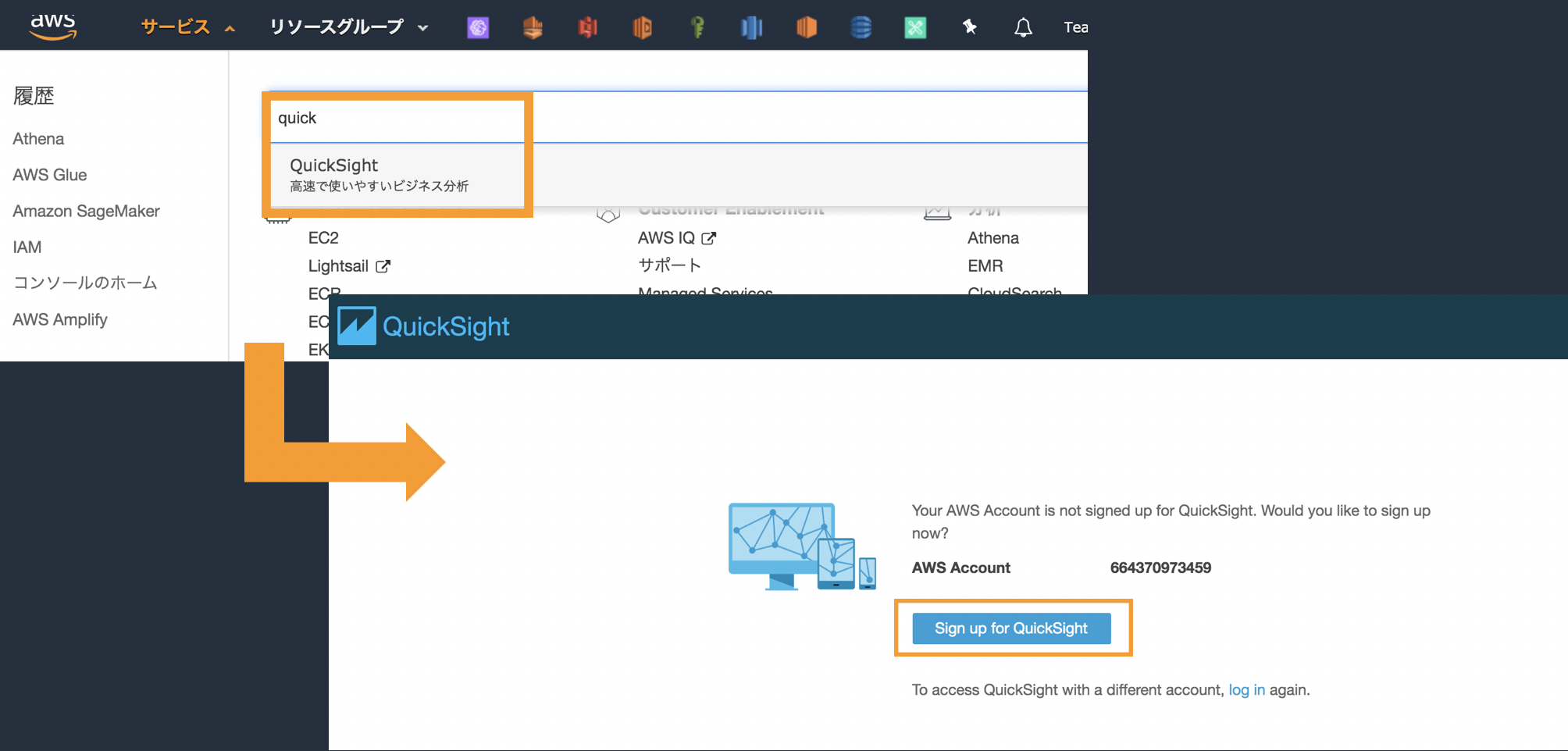Click Sign up for QuickSight button

(x=1011, y=628)
